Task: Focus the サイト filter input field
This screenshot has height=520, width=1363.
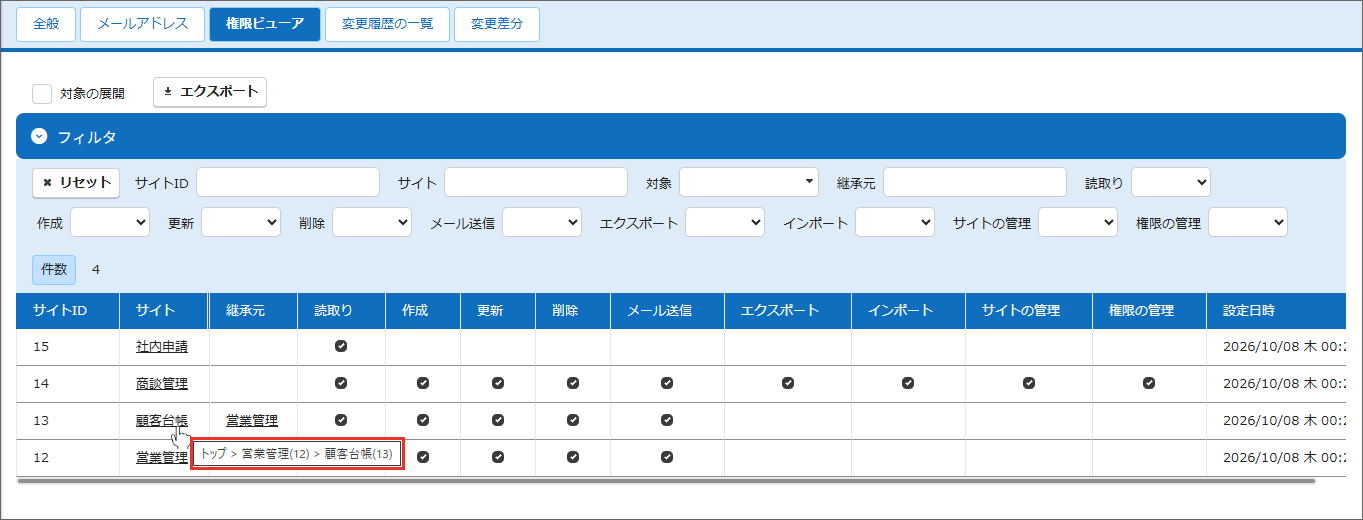Action: [x=536, y=182]
